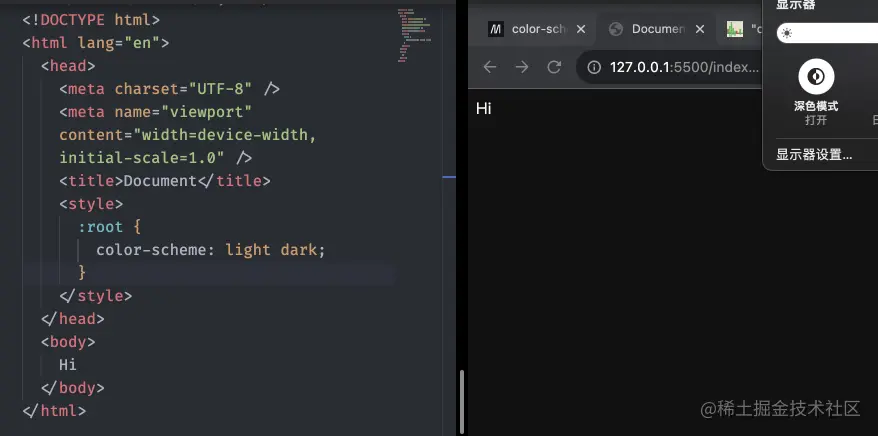Screen dimensions: 878x436
Task: Click the 显示器 panel heading
Action: point(796,5)
